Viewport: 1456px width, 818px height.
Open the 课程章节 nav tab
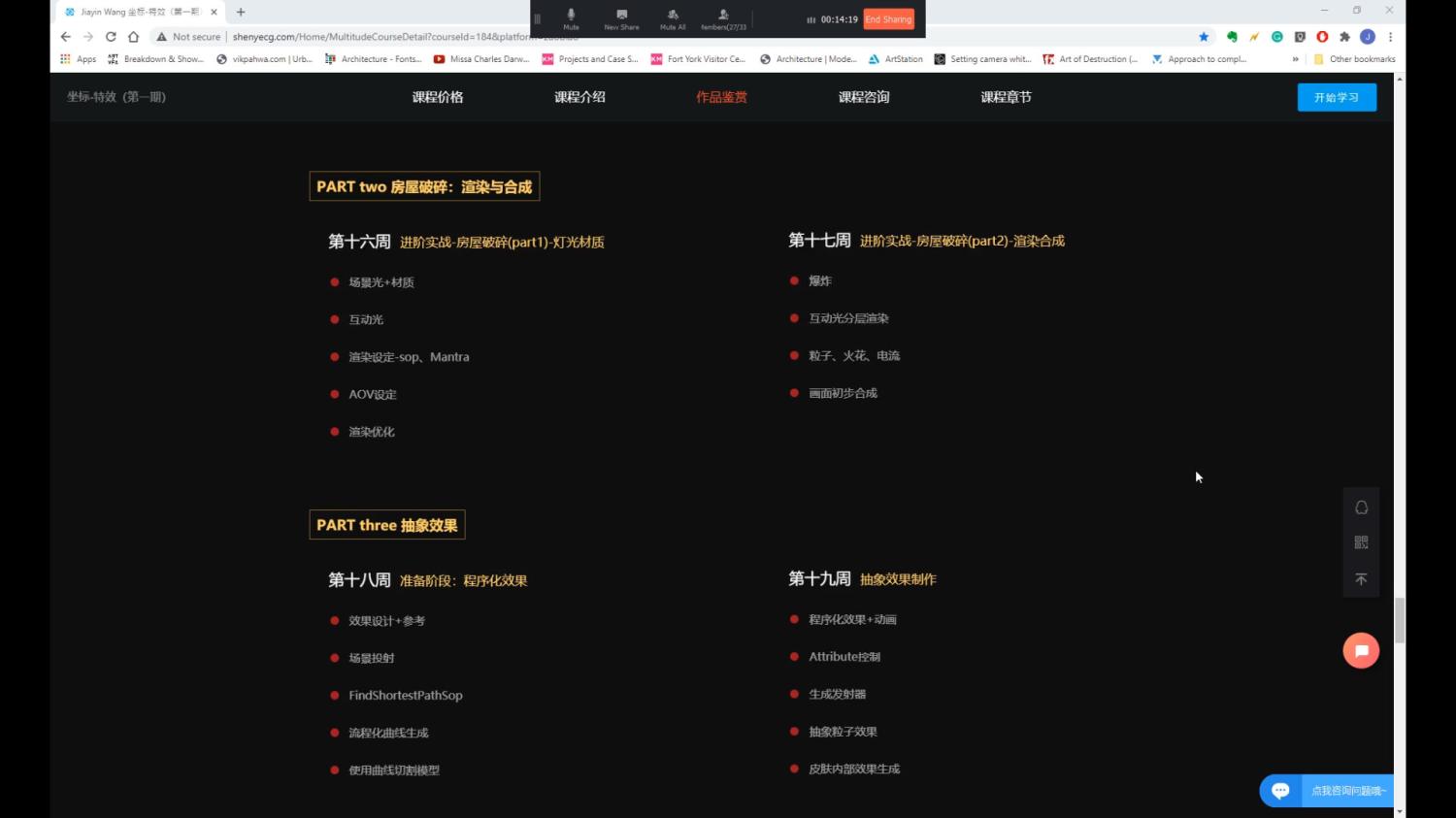[x=1006, y=97]
